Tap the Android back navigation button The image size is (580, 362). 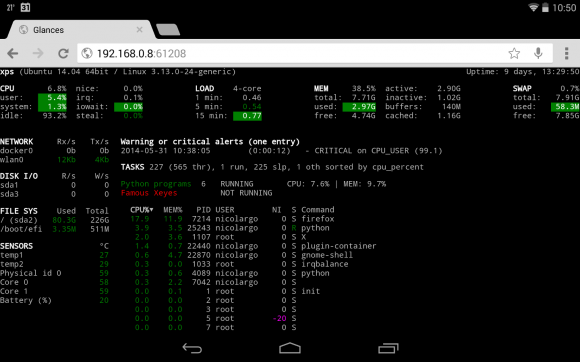coord(192,348)
